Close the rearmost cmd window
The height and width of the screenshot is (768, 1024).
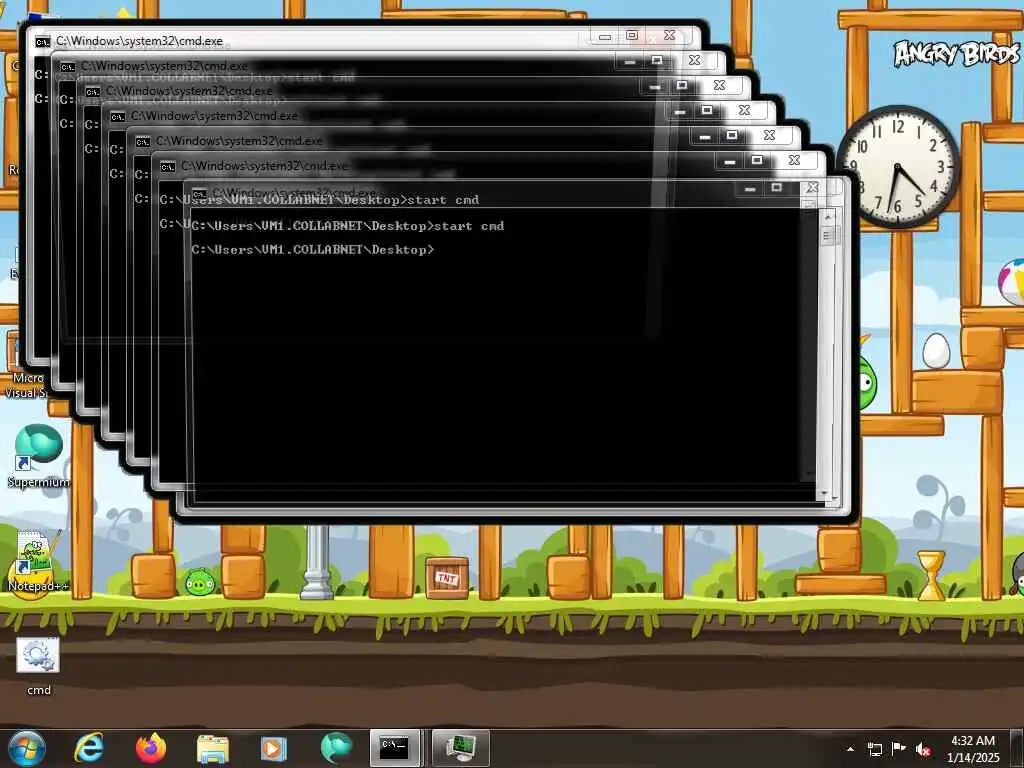(670, 35)
